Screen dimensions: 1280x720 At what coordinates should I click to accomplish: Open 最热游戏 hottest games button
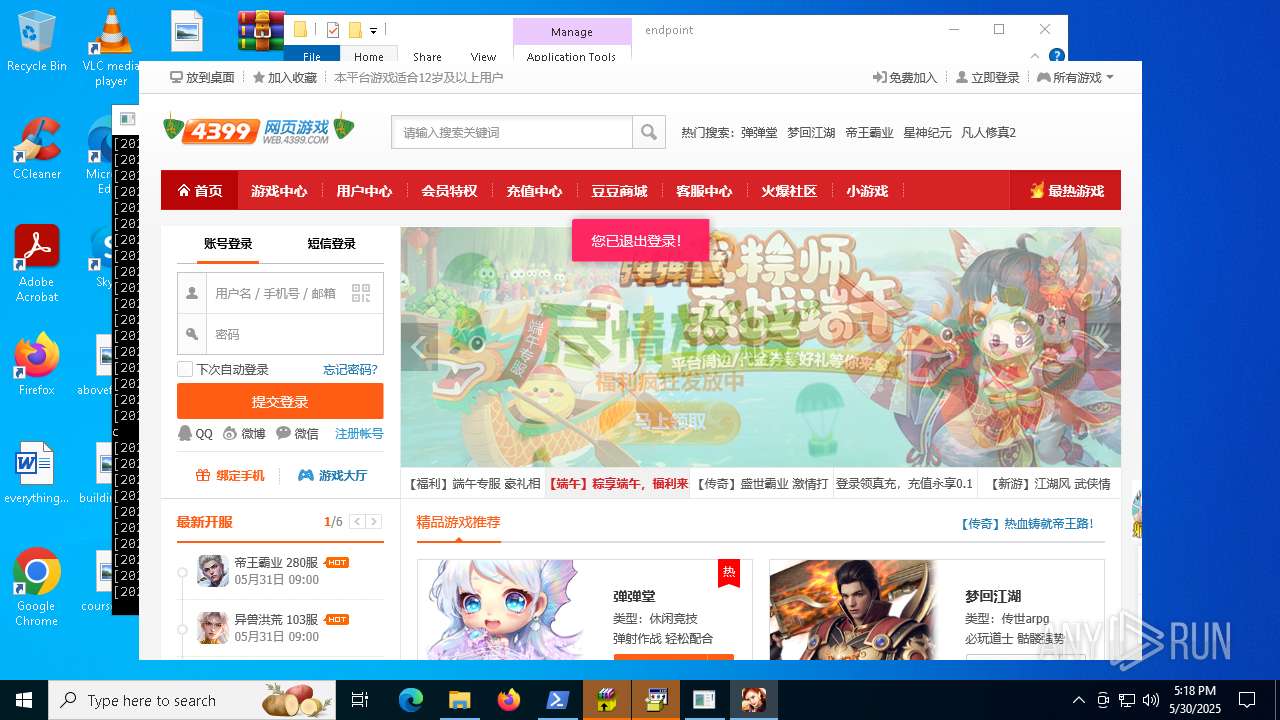click(x=1066, y=190)
